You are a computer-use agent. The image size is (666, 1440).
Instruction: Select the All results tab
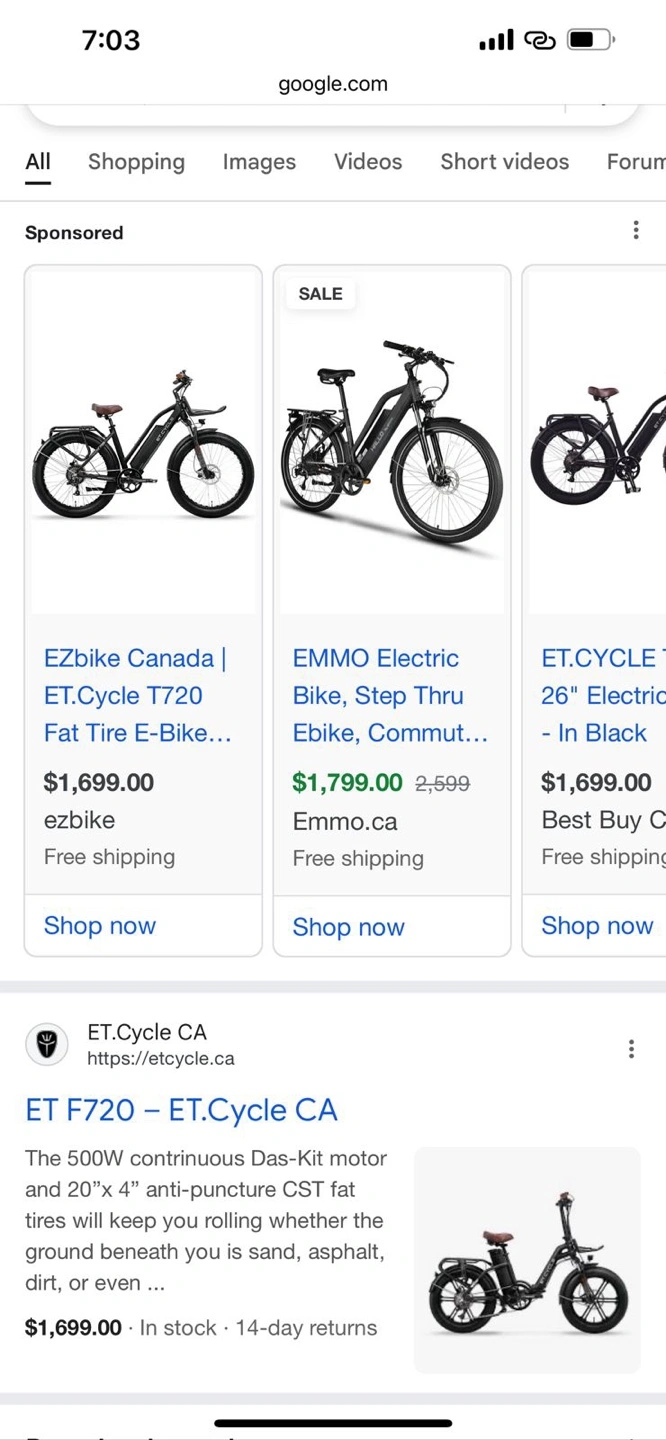pyautogui.click(x=38, y=162)
